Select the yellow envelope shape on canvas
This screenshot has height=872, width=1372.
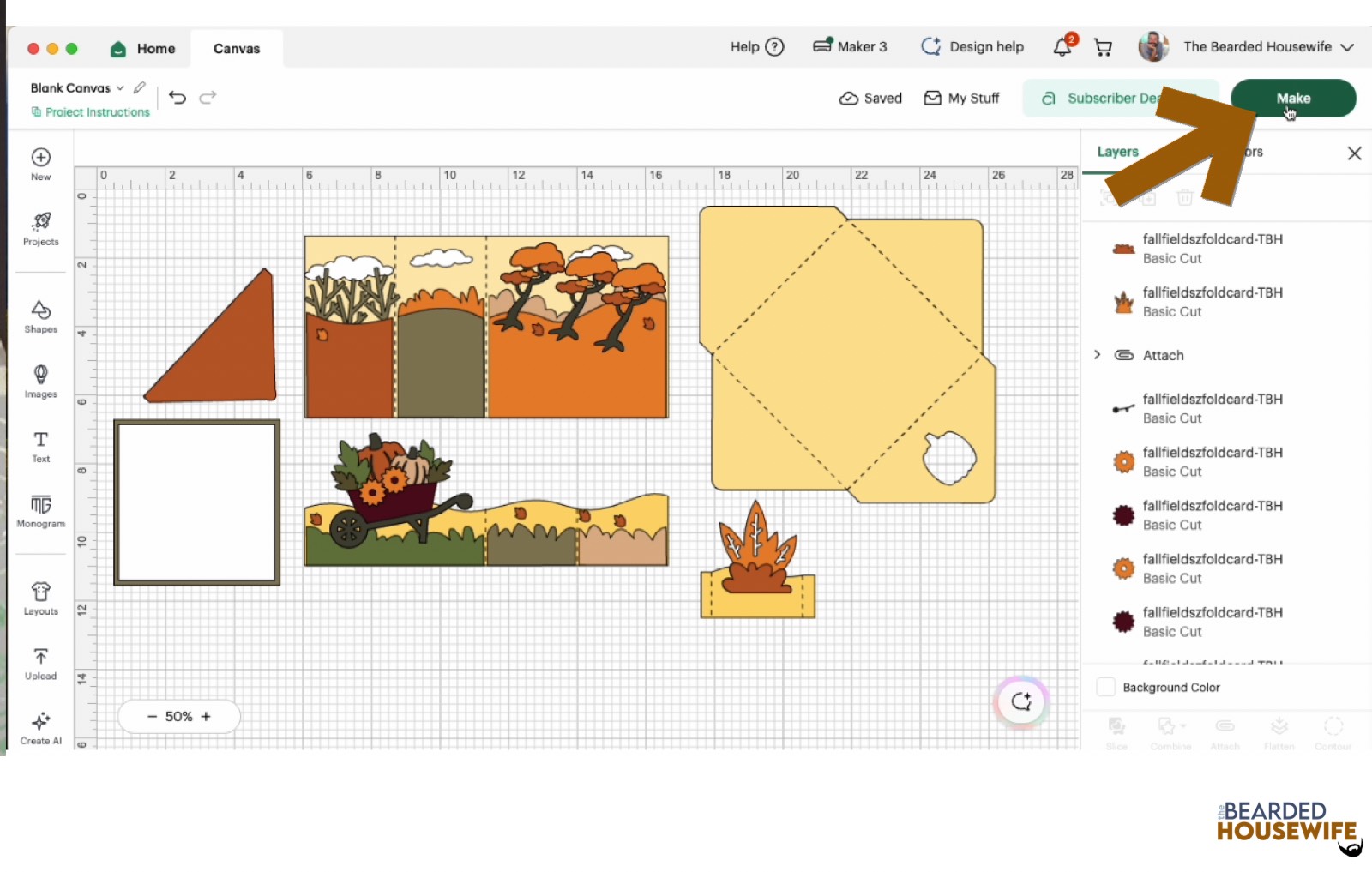pos(847,354)
